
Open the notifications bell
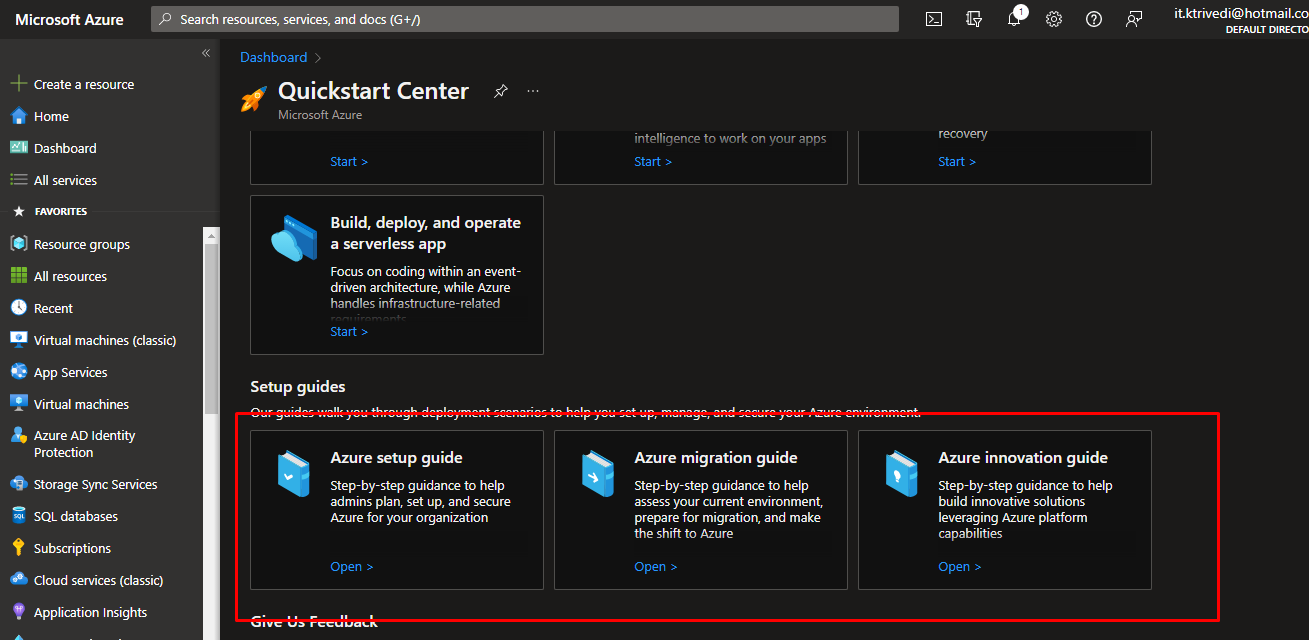pos(1014,19)
